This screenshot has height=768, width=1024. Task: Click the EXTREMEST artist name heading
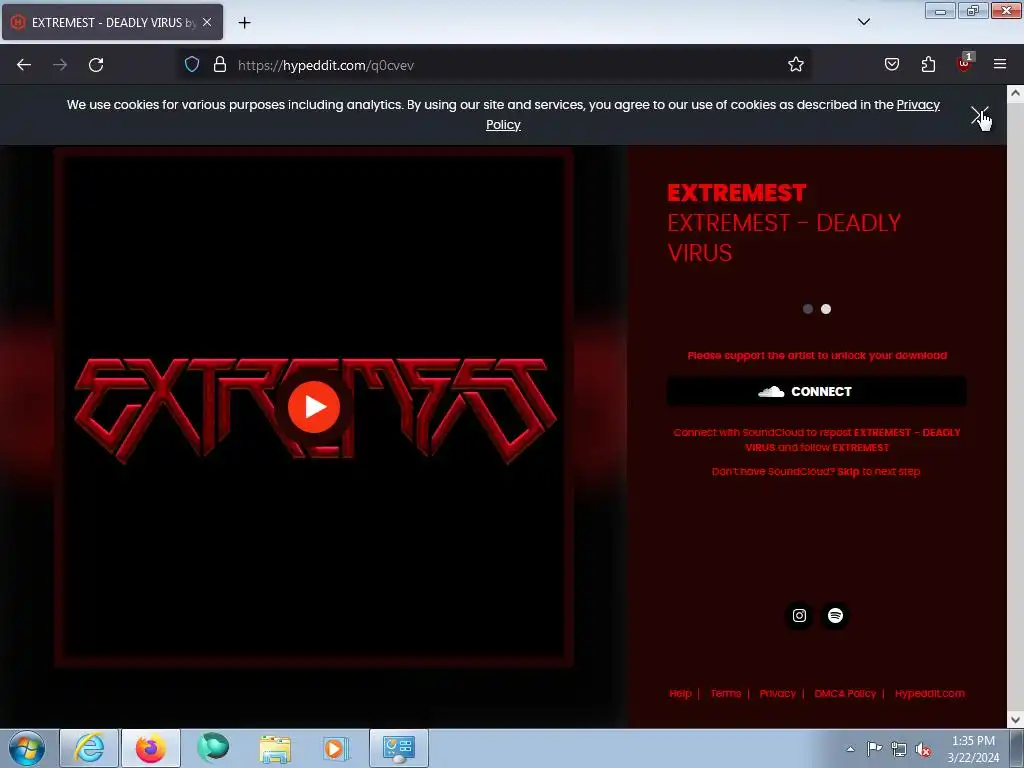point(737,193)
